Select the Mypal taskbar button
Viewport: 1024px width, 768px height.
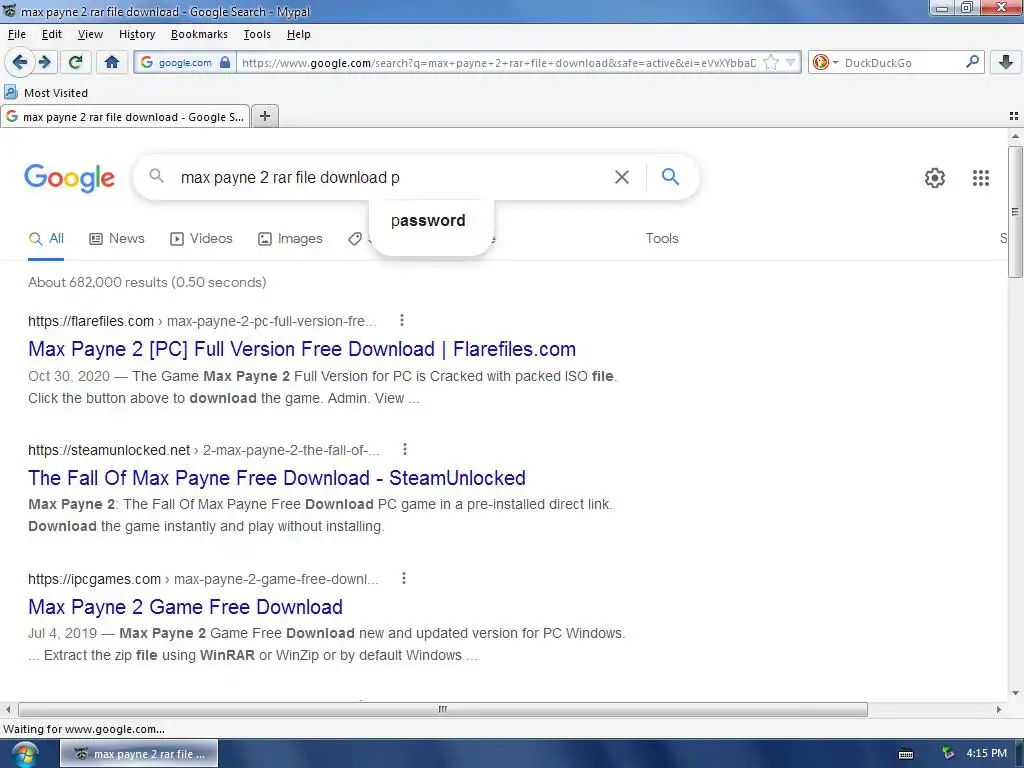(x=139, y=754)
